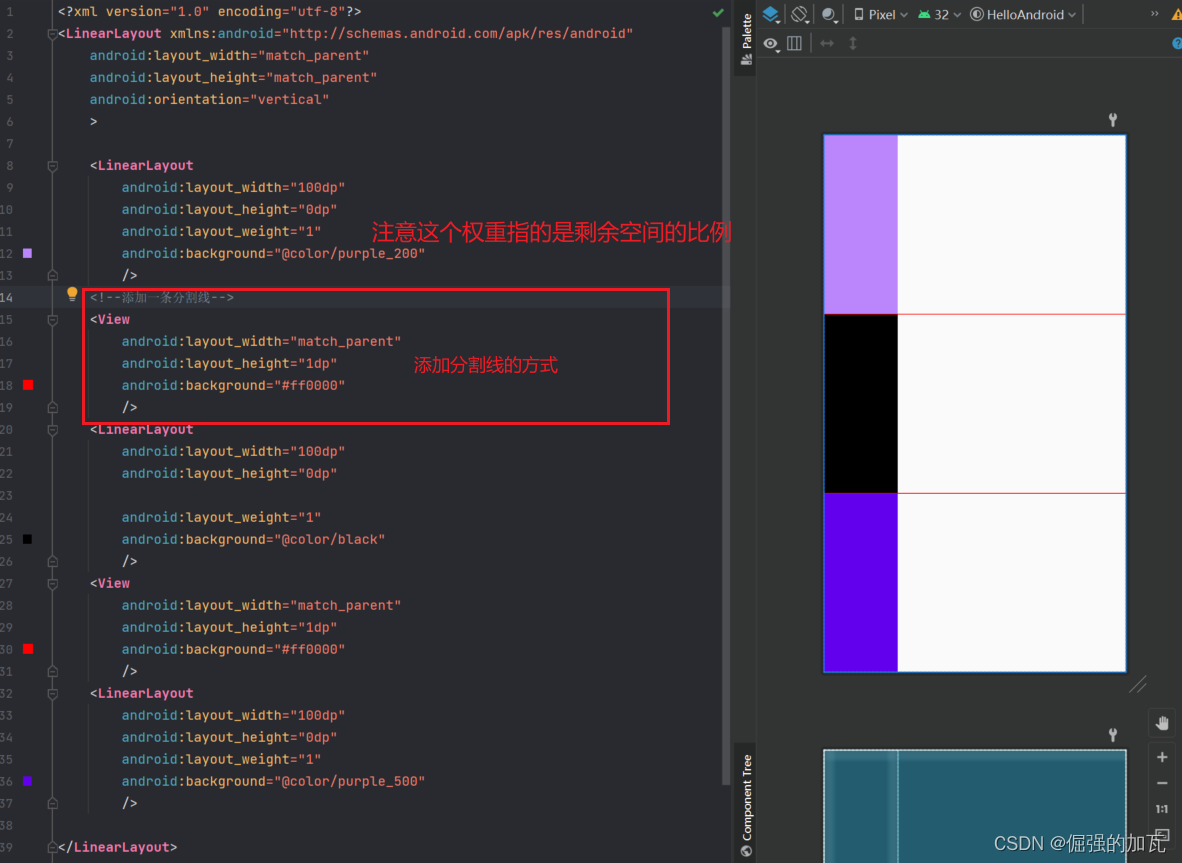The width and height of the screenshot is (1182, 863).
Task: Click fold end marker on line 13
Action: click(x=53, y=275)
